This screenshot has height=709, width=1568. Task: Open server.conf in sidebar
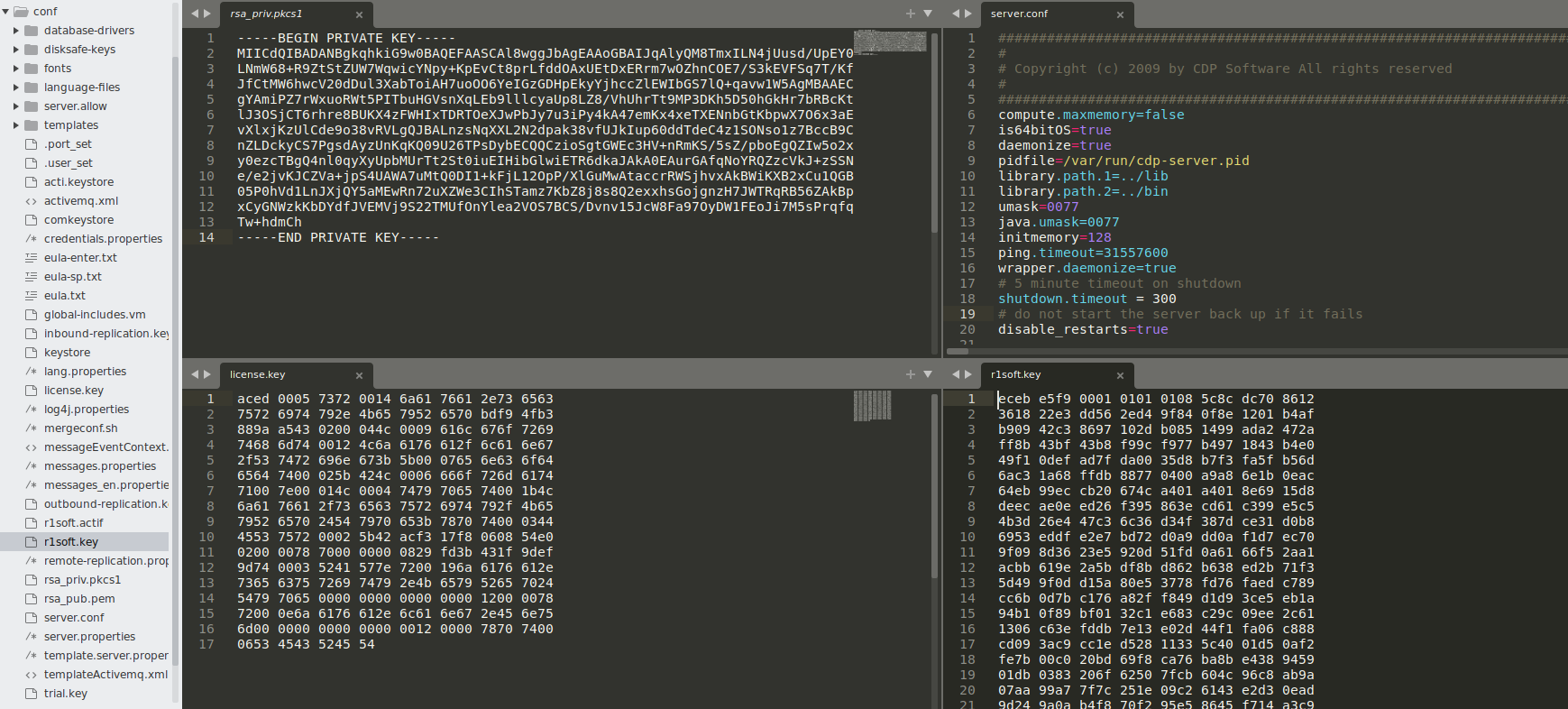pos(74,618)
